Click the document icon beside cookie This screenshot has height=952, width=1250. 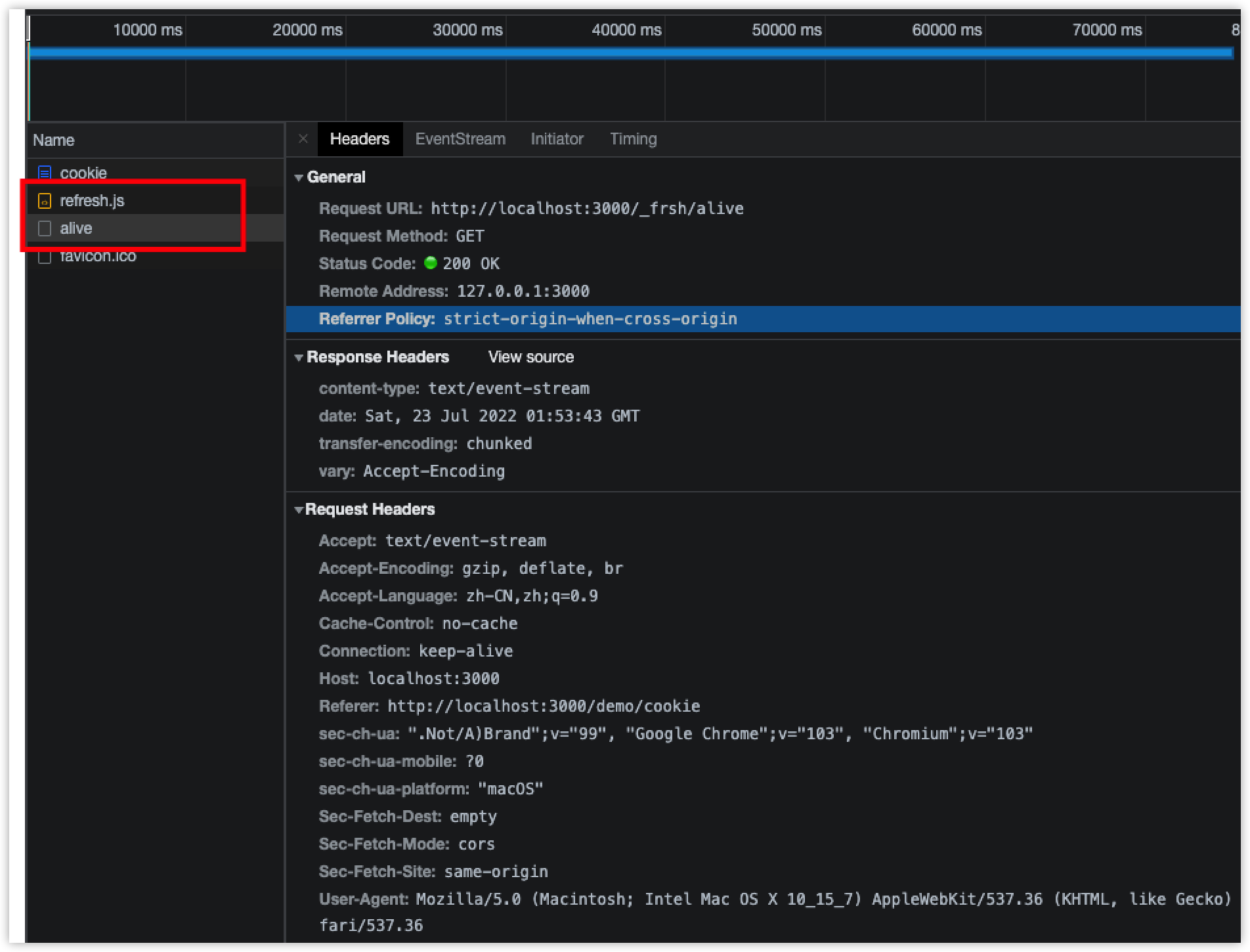pyautogui.click(x=45, y=172)
